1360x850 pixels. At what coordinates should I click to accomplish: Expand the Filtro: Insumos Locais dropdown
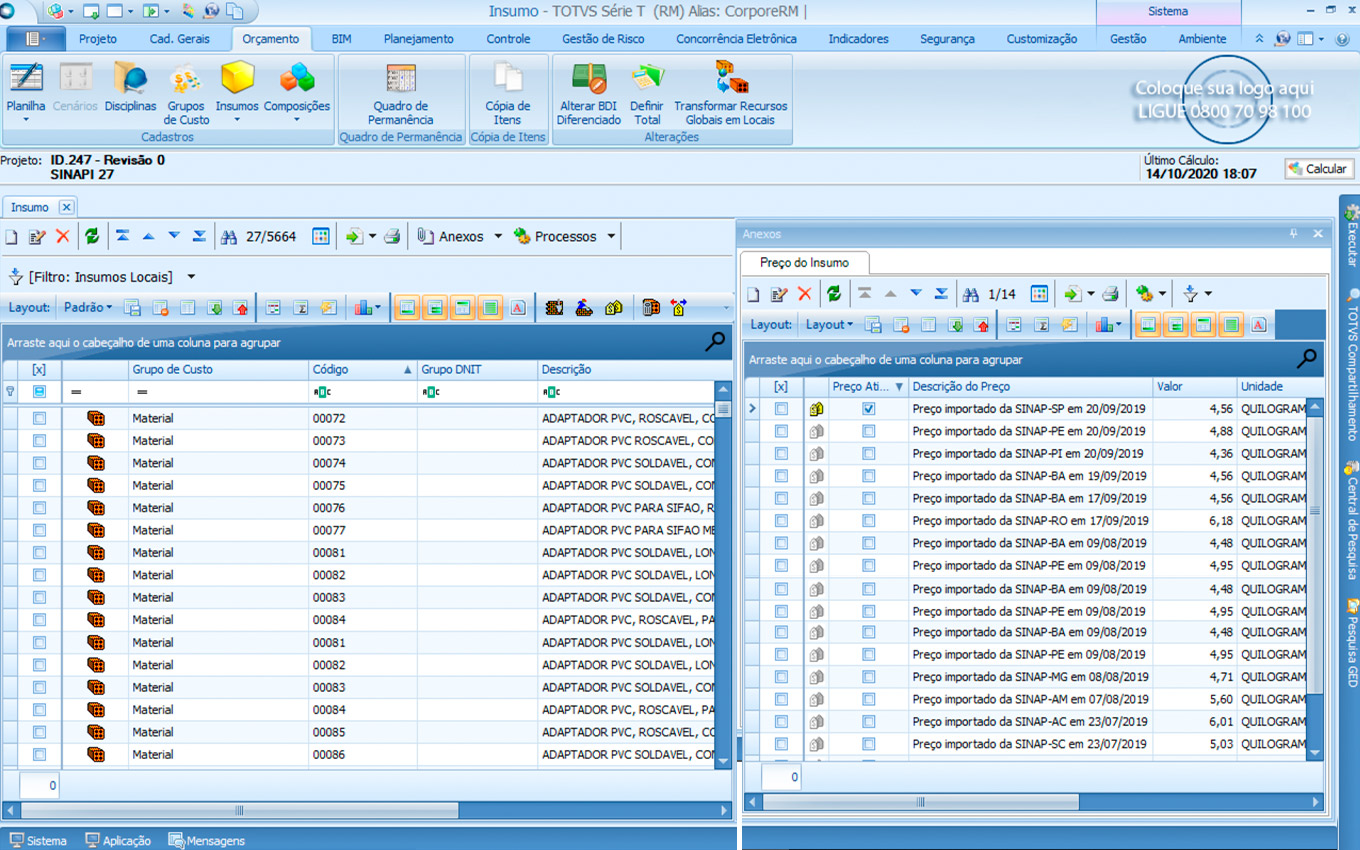tap(191, 277)
